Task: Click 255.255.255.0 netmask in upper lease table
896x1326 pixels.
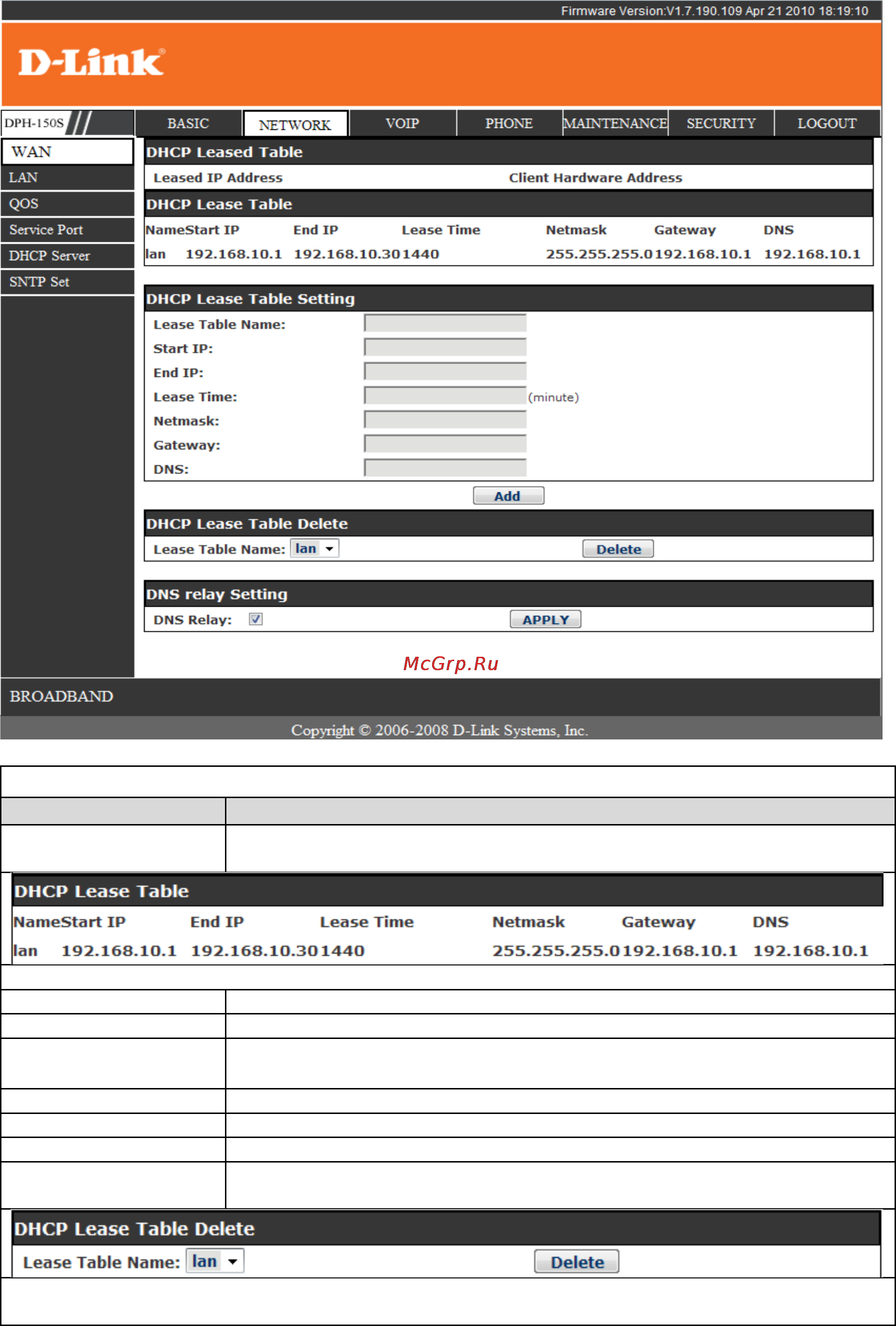Action: 599,254
